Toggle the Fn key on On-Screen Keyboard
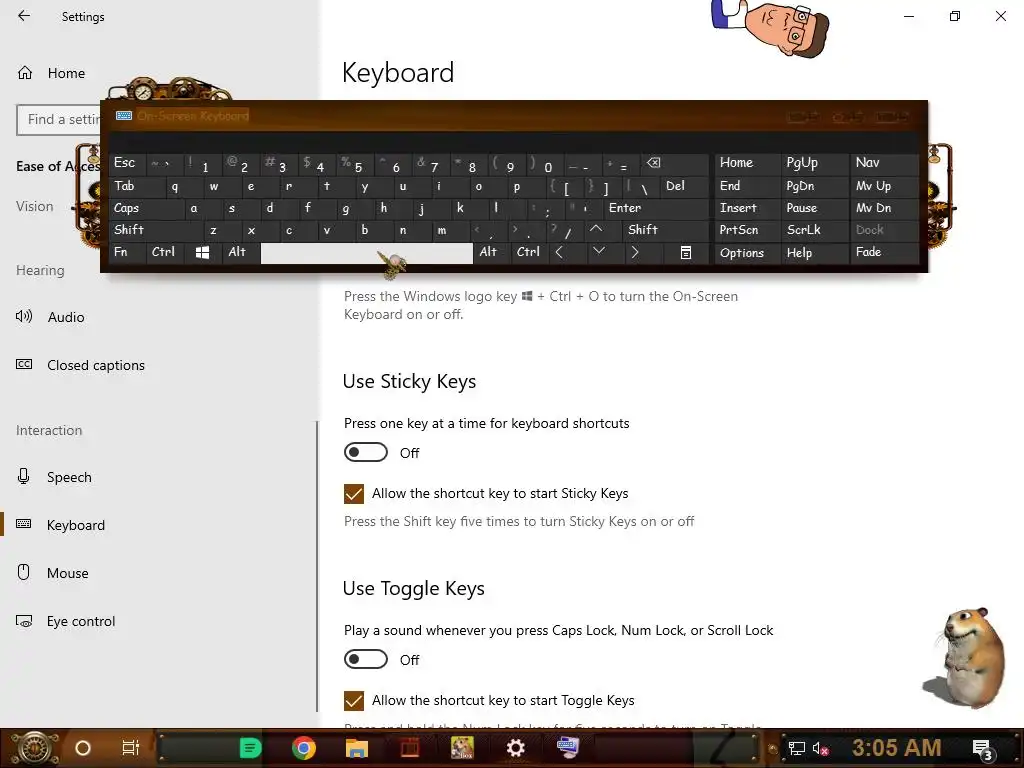The width and height of the screenshot is (1024, 768). click(127, 252)
